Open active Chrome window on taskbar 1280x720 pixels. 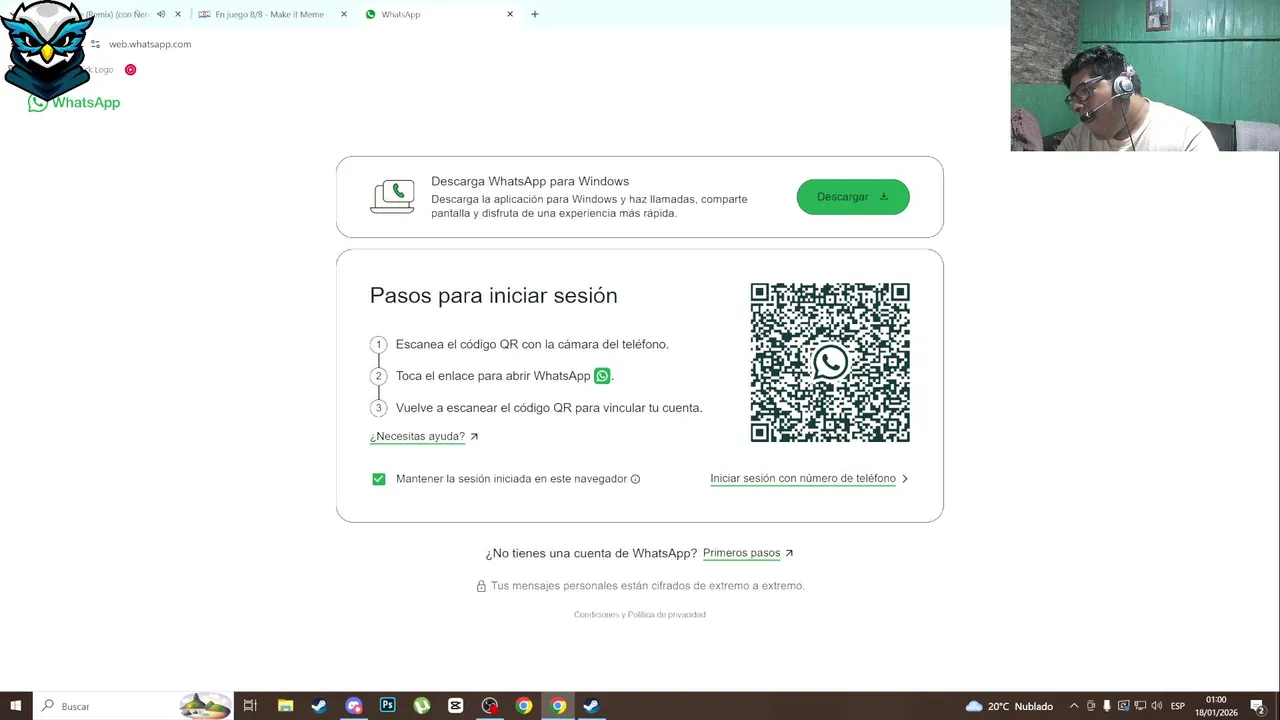[x=558, y=706]
